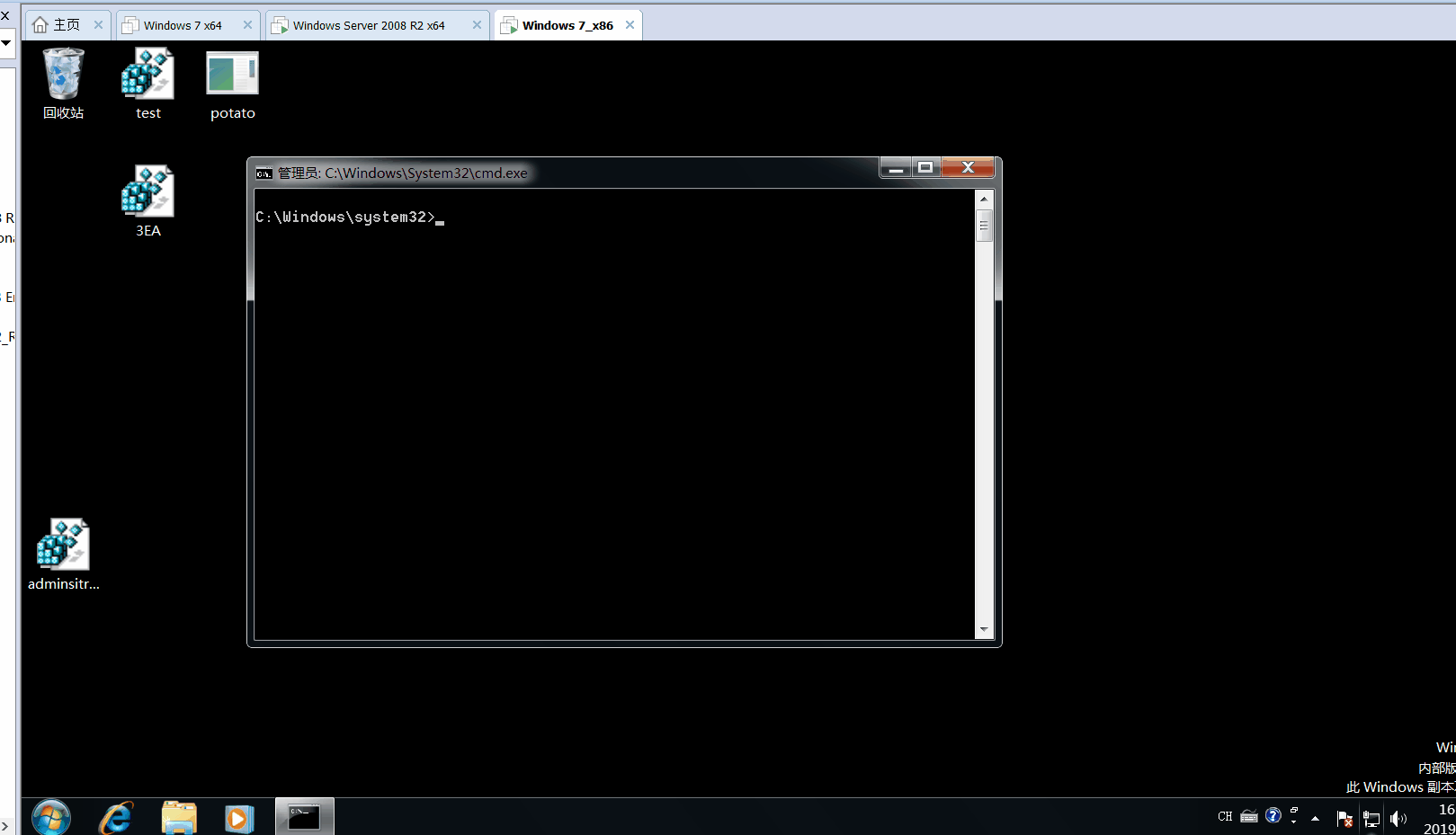The width and height of the screenshot is (1456, 835).
Task: Launch Windows Media Player from taskbar
Action: pyautogui.click(x=238, y=818)
